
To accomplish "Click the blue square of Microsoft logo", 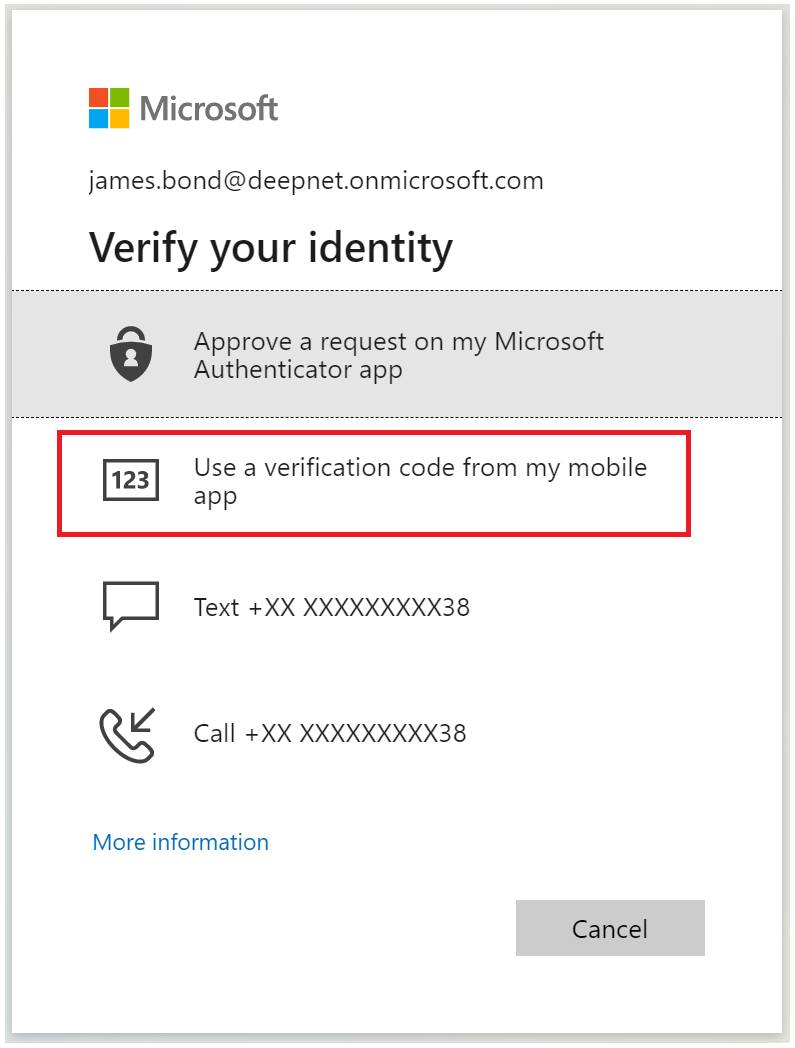I will click(x=98, y=119).
